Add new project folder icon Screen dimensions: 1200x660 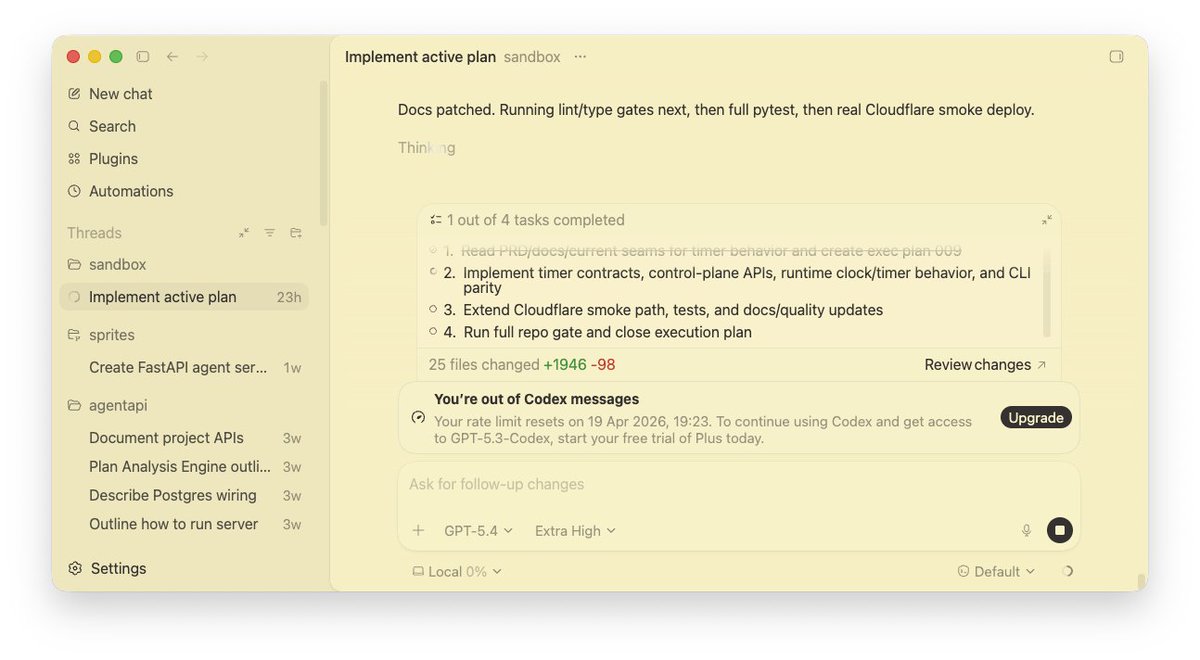coord(296,233)
